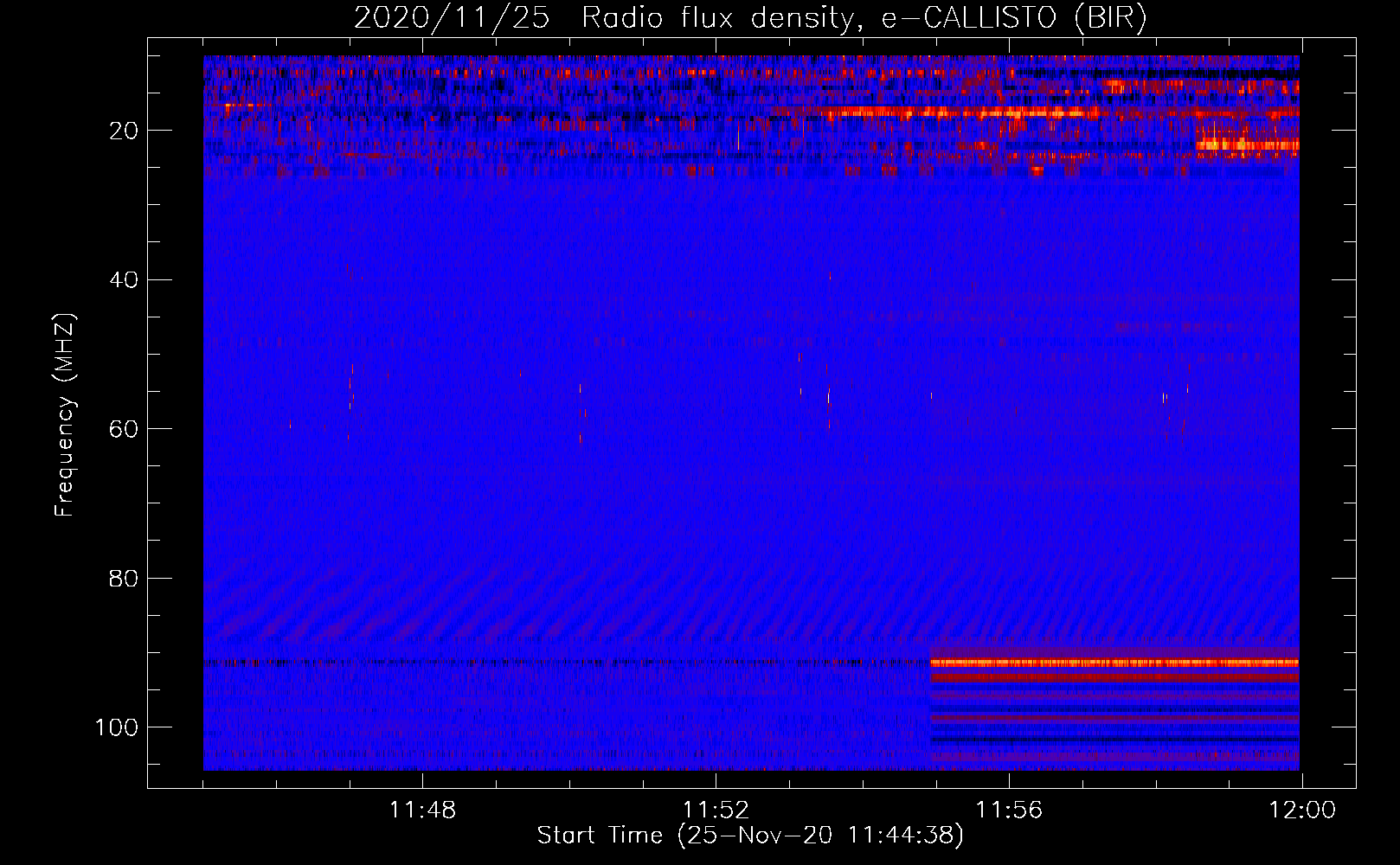Screen dimensions: 1400x865
Task: Click the "Frequency (MHZ)" y-axis label
Action: (65, 414)
